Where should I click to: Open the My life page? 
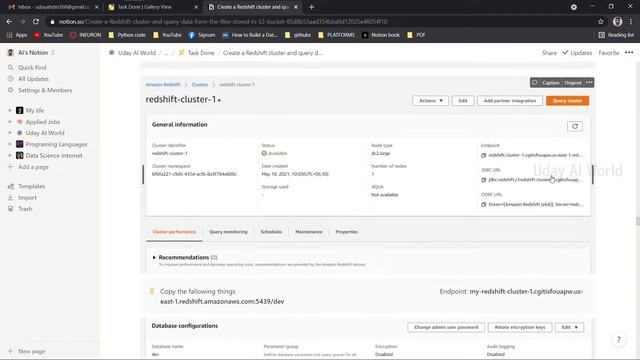pos(35,111)
